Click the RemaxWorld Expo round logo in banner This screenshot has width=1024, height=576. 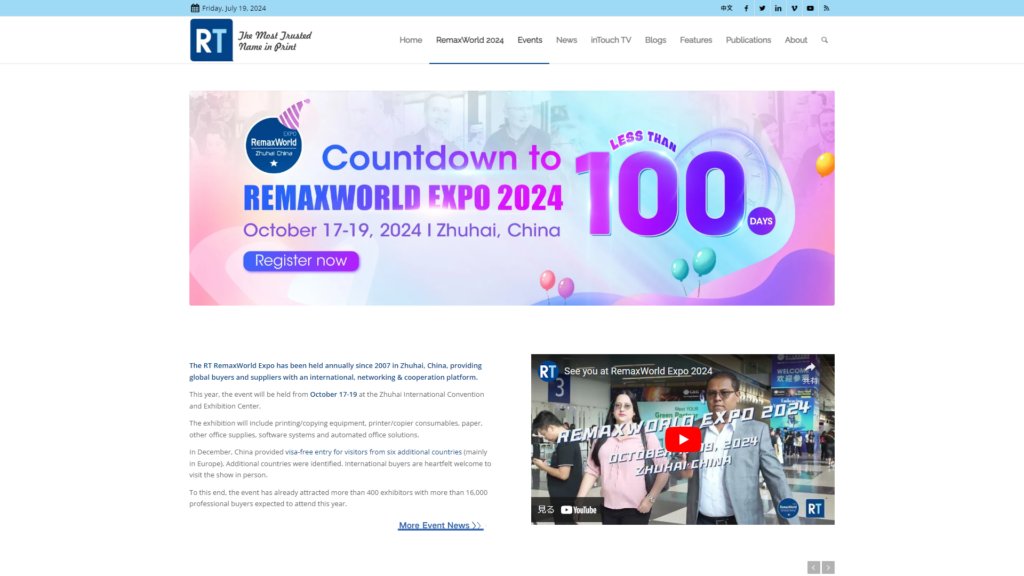pyautogui.click(x=274, y=145)
